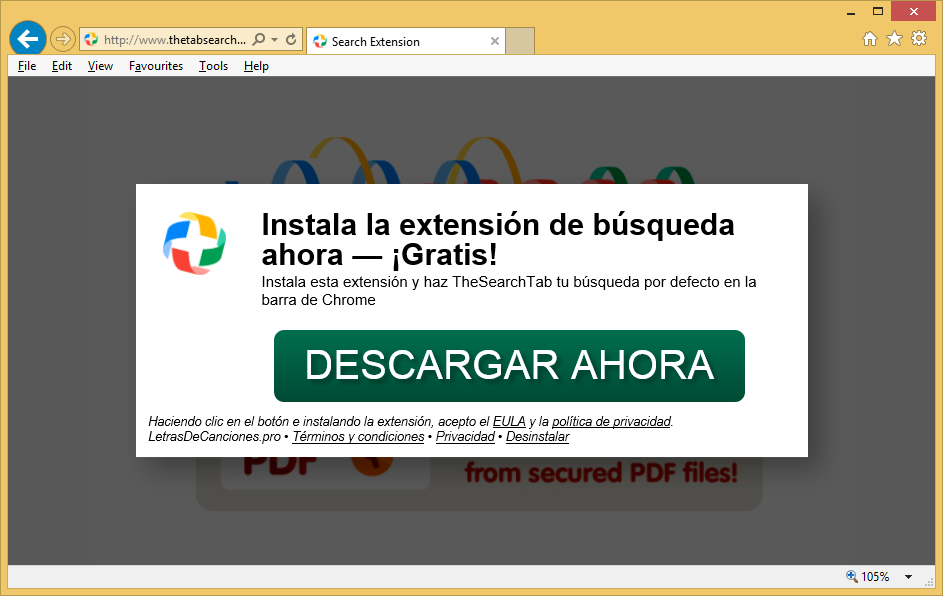Open the Tools menu

pyautogui.click(x=213, y=66)
